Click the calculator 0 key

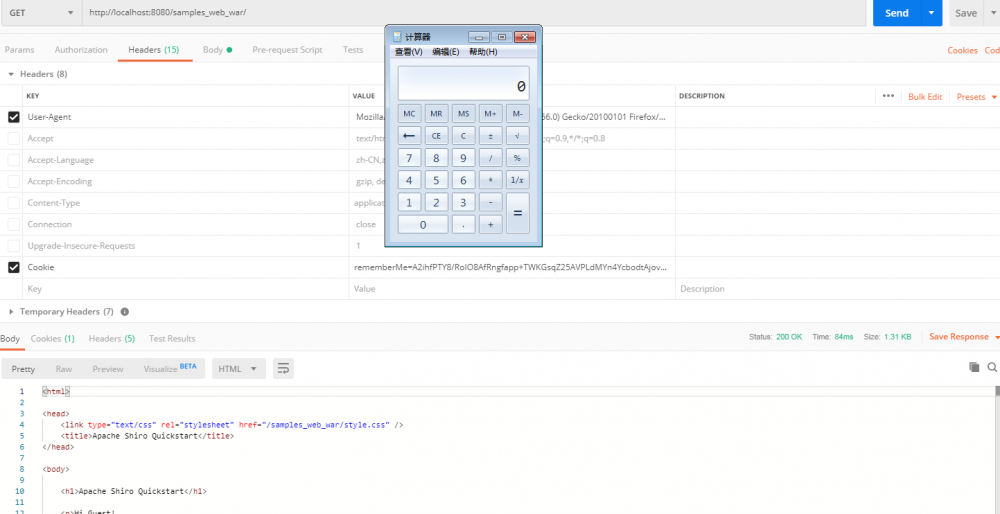[x=423, y=224]
